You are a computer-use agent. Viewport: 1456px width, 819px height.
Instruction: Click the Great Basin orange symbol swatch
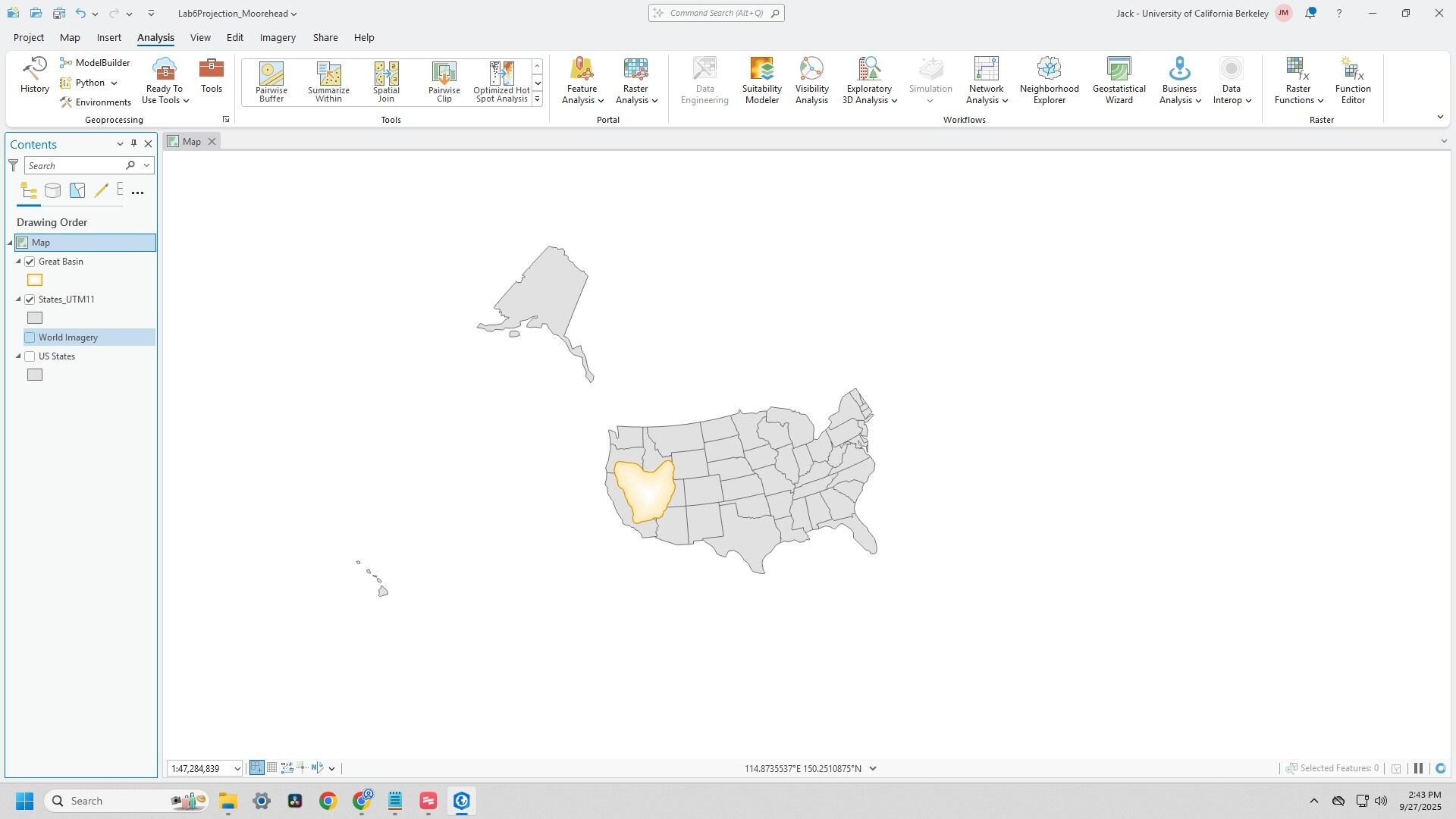pos(35,281)
